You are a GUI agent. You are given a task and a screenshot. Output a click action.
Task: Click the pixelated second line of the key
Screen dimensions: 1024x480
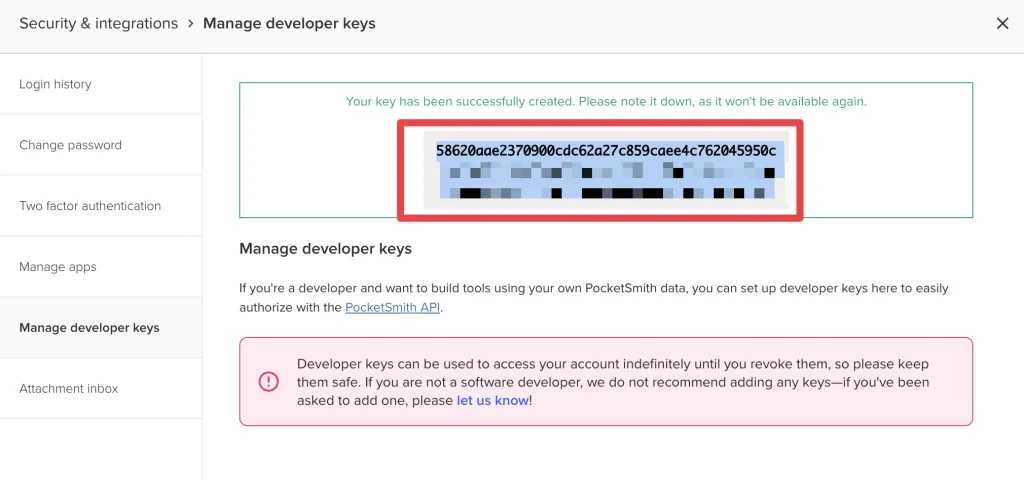(x=605, y=172)
